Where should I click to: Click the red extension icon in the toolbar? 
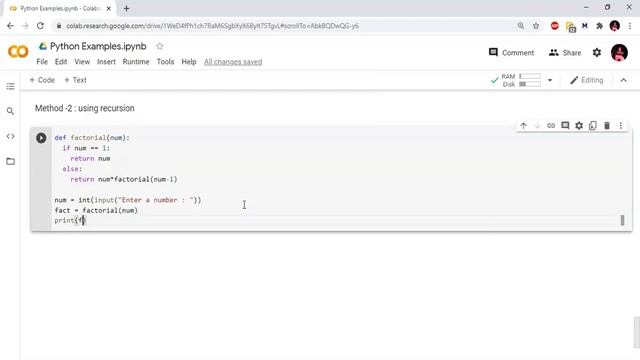coord(554,26)
